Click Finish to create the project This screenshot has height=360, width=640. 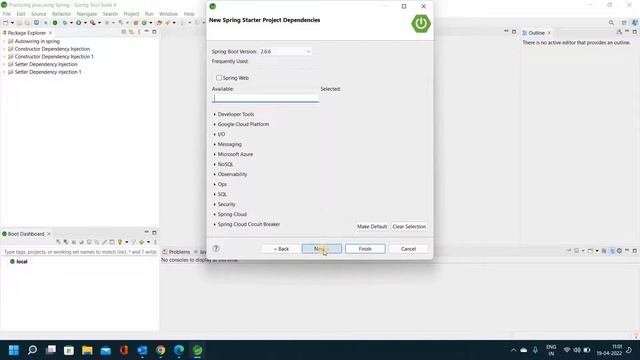[x=365, y=249]
